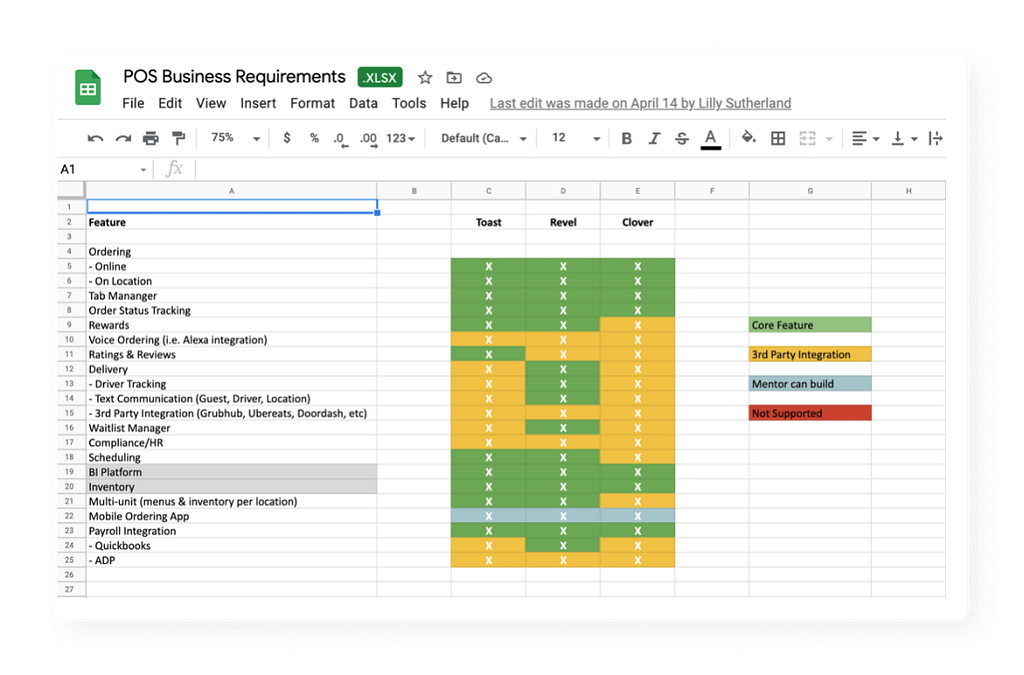
Task: Select column G header
Action: [x=810, y=191]
